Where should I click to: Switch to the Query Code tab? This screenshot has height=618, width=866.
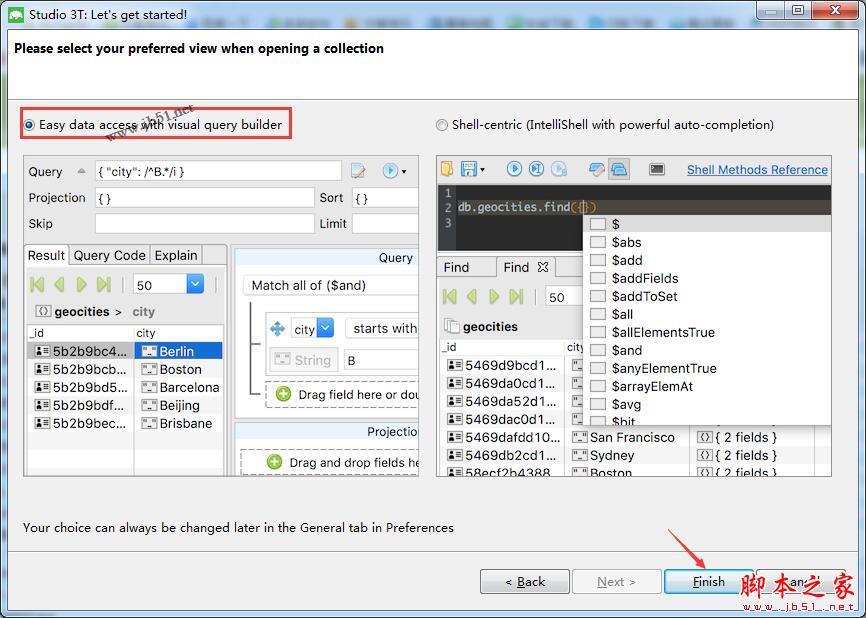pyautogui.click(x=109, y=255)
